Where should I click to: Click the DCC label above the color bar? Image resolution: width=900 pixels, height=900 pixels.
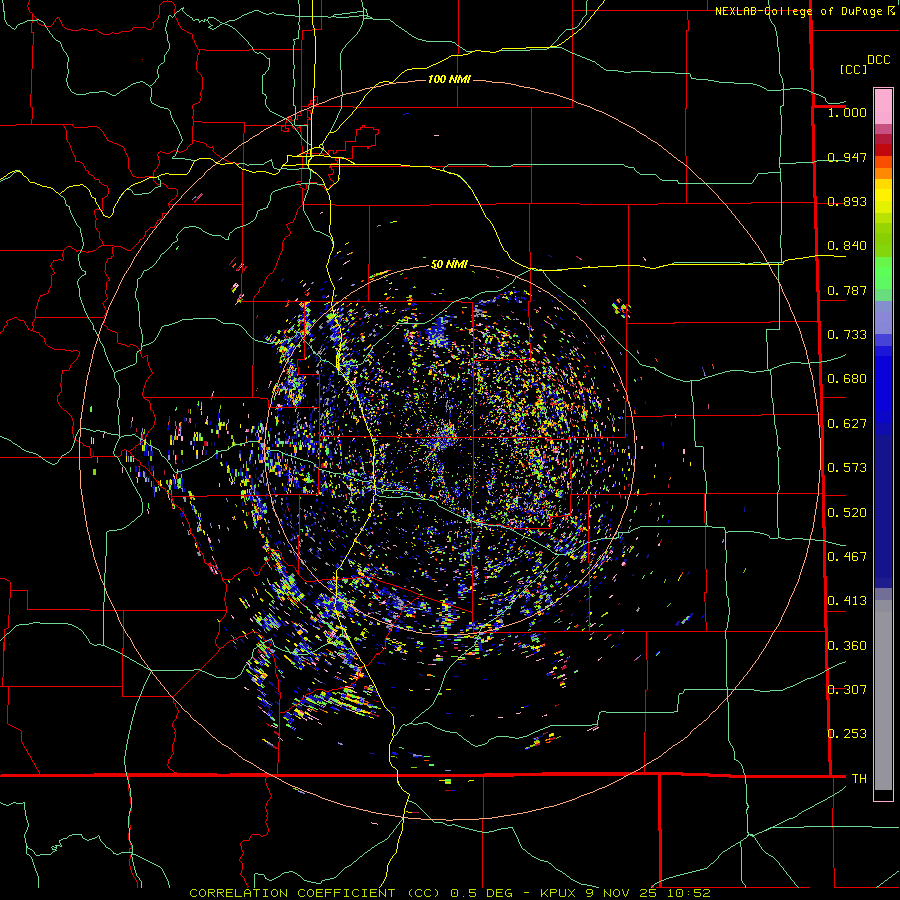(x=879, y=60)
